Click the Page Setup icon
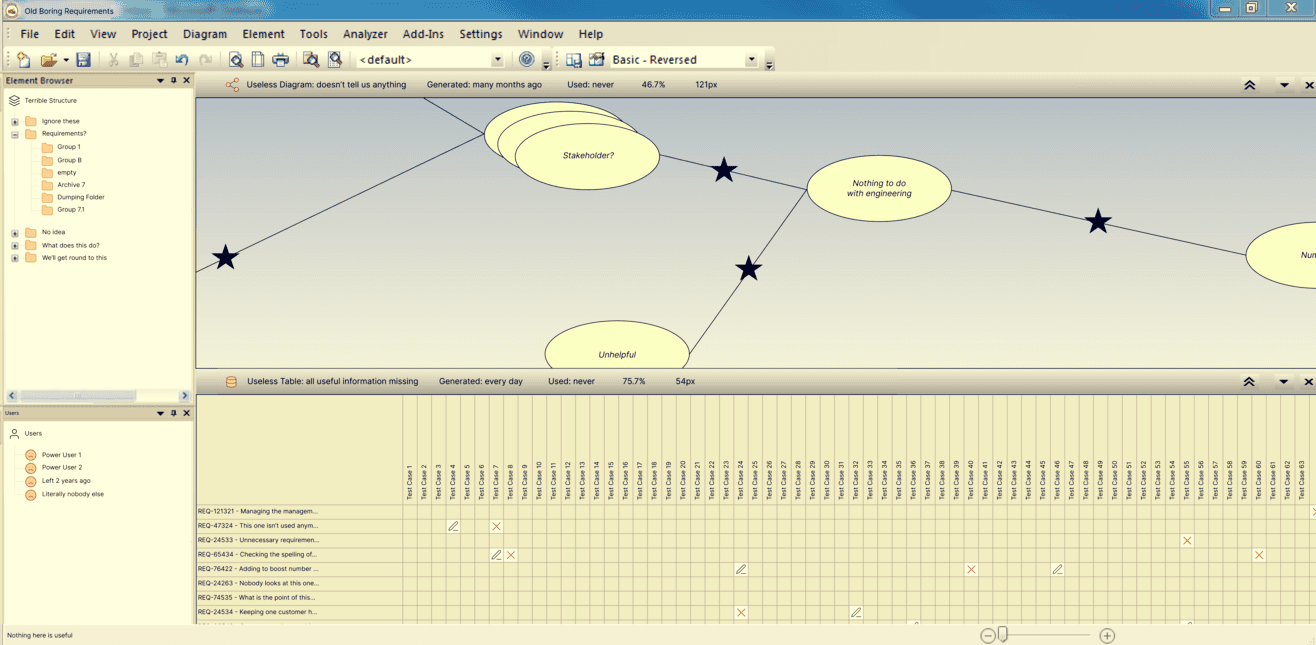 [x=258, y=60]
